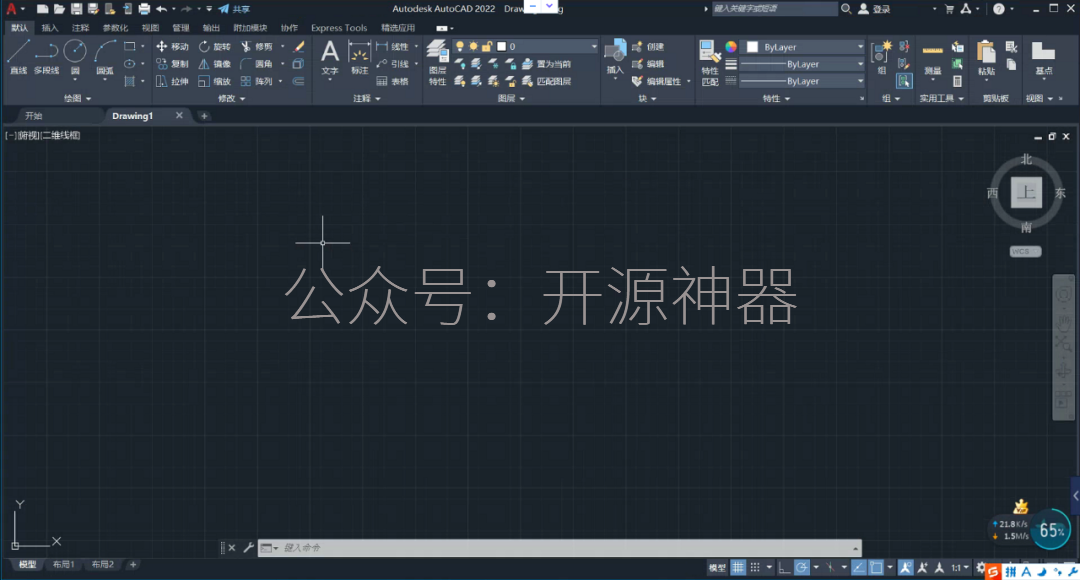Click Edit Attributes (编辑属性) button
Viewport: 1080px width, 580px height.
point(657,81)
